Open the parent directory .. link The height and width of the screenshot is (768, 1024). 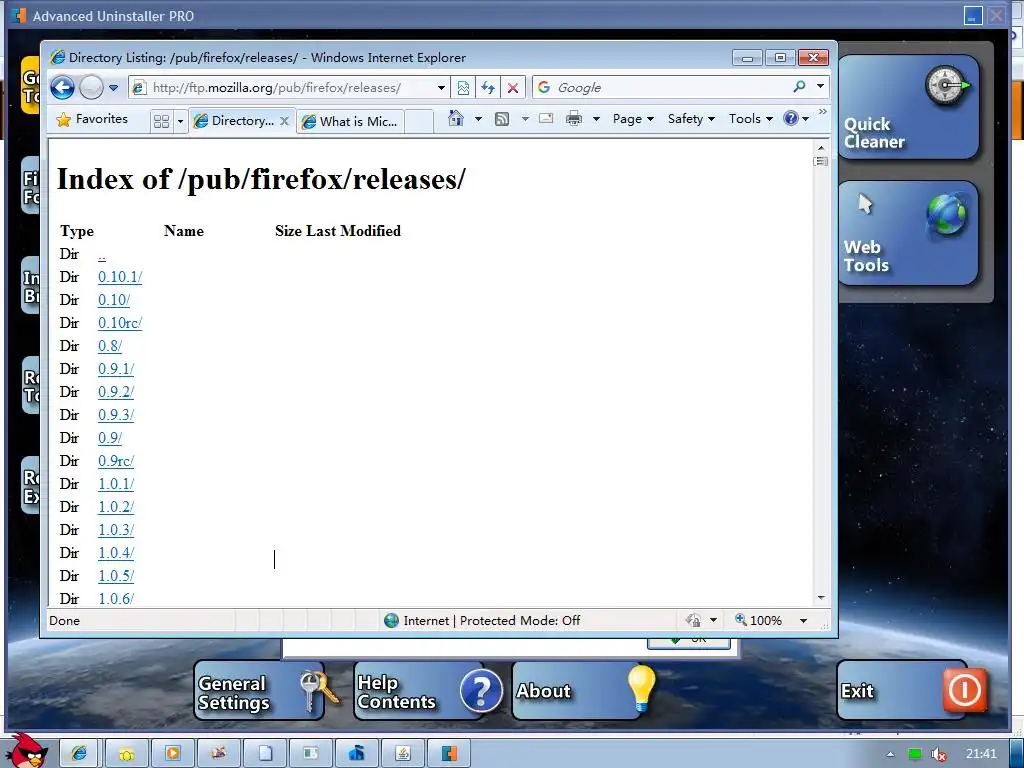click(x=102, y=255)
